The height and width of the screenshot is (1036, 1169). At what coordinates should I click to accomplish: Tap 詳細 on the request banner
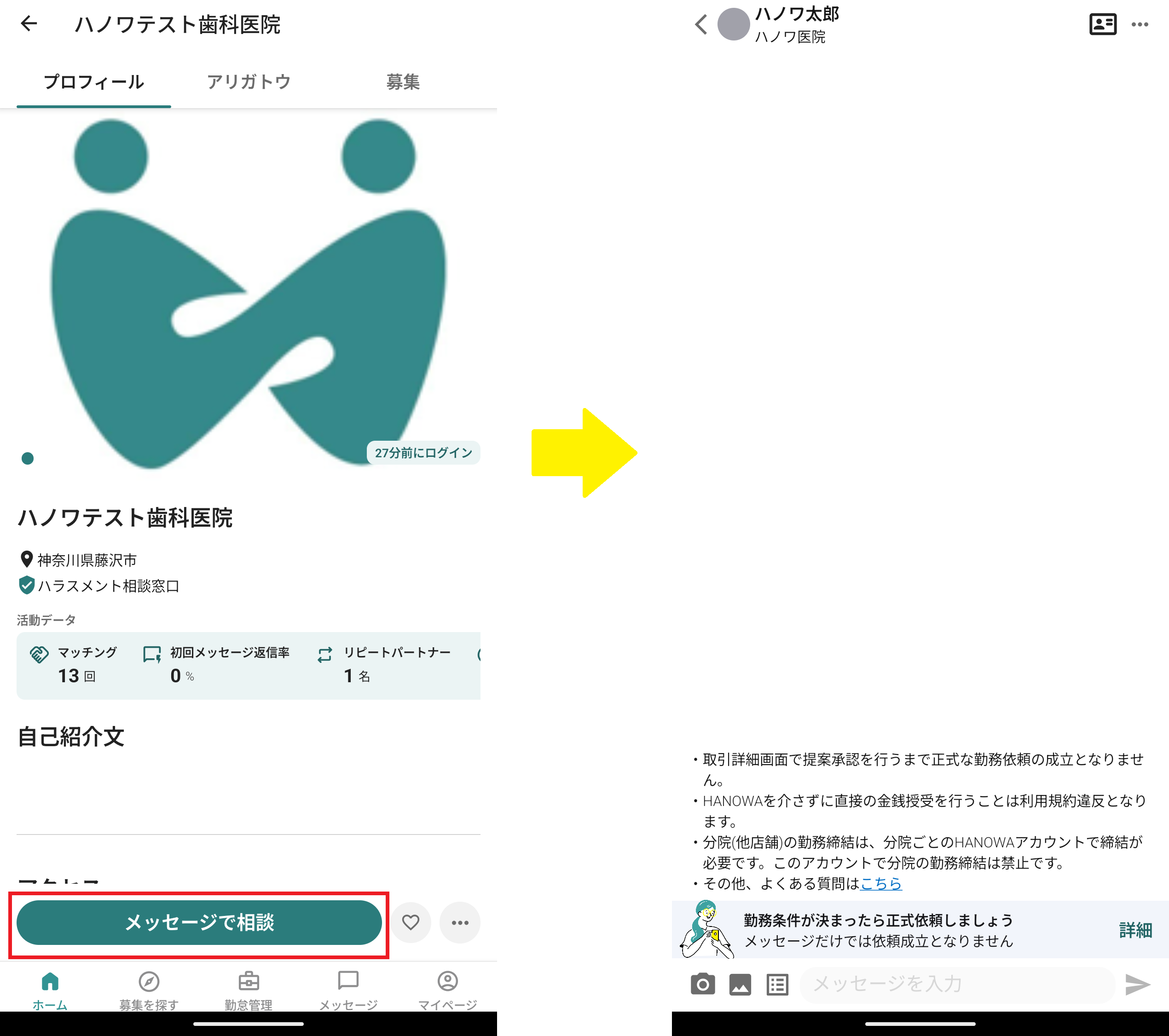click(x=1134, y=930)
